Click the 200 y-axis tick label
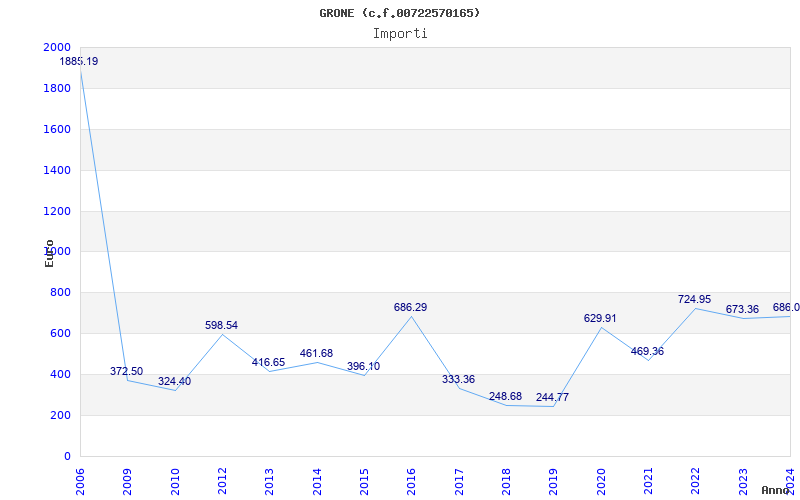 pos(61,415)
